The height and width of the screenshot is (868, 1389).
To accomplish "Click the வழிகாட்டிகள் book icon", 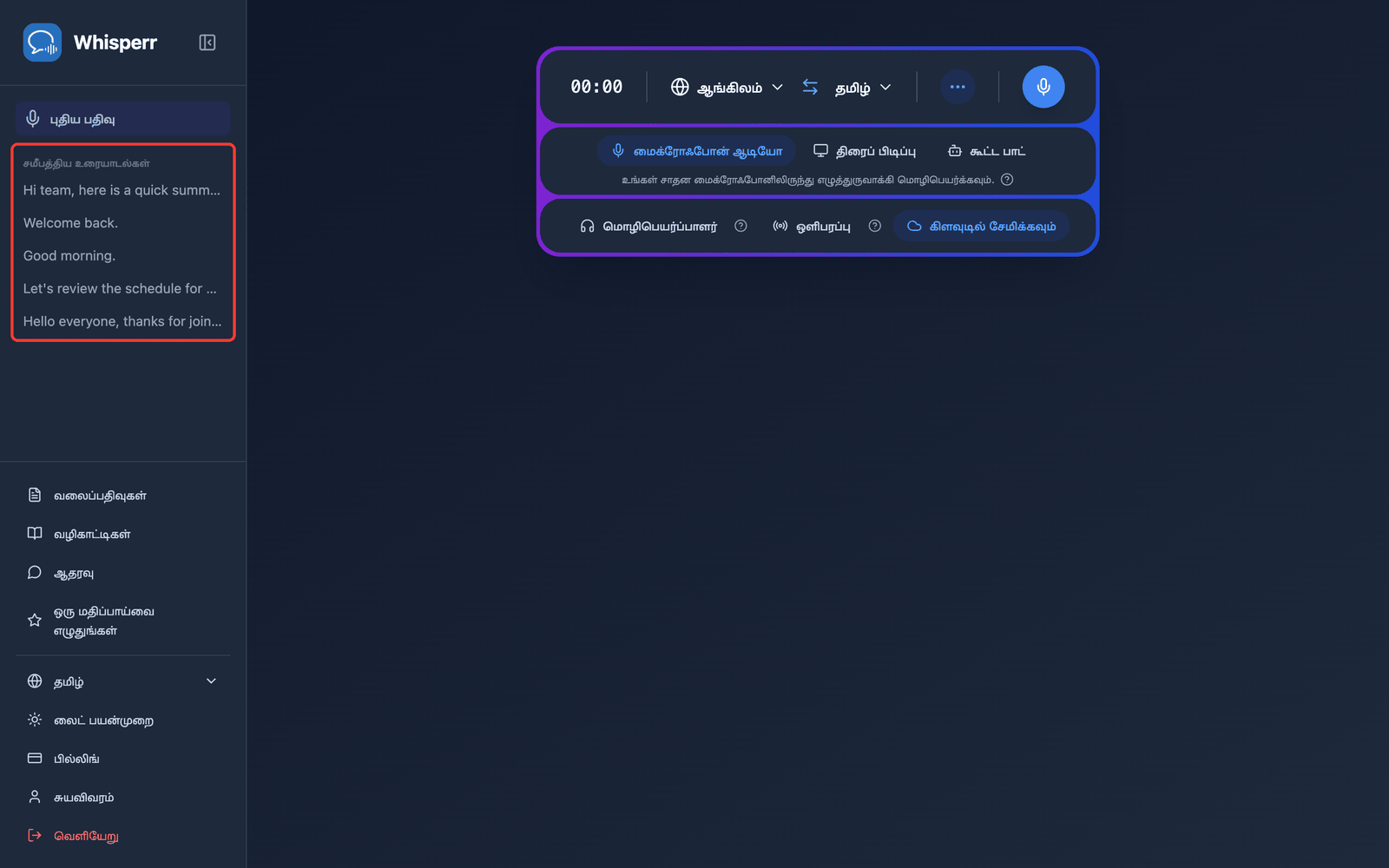I will pyautogui.click(x=35, y=533).
